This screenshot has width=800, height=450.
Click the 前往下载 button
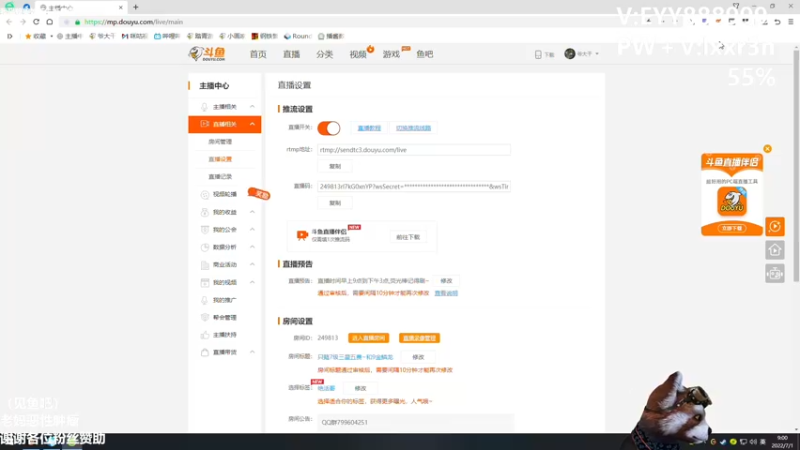pos(408,237)
